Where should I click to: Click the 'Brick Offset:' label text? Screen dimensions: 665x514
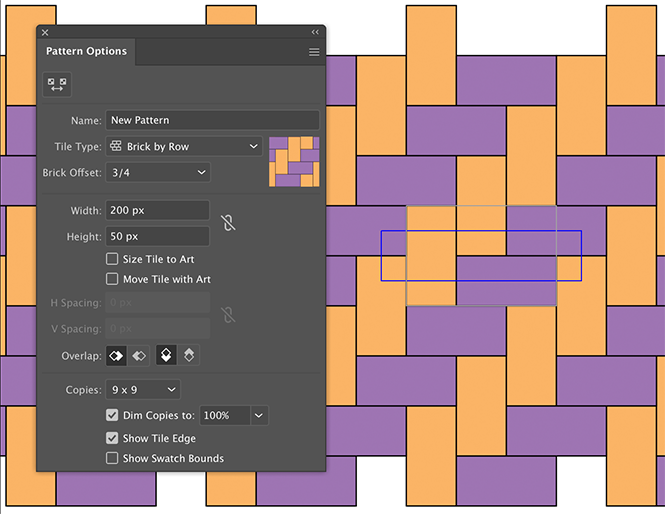[72, 173]
